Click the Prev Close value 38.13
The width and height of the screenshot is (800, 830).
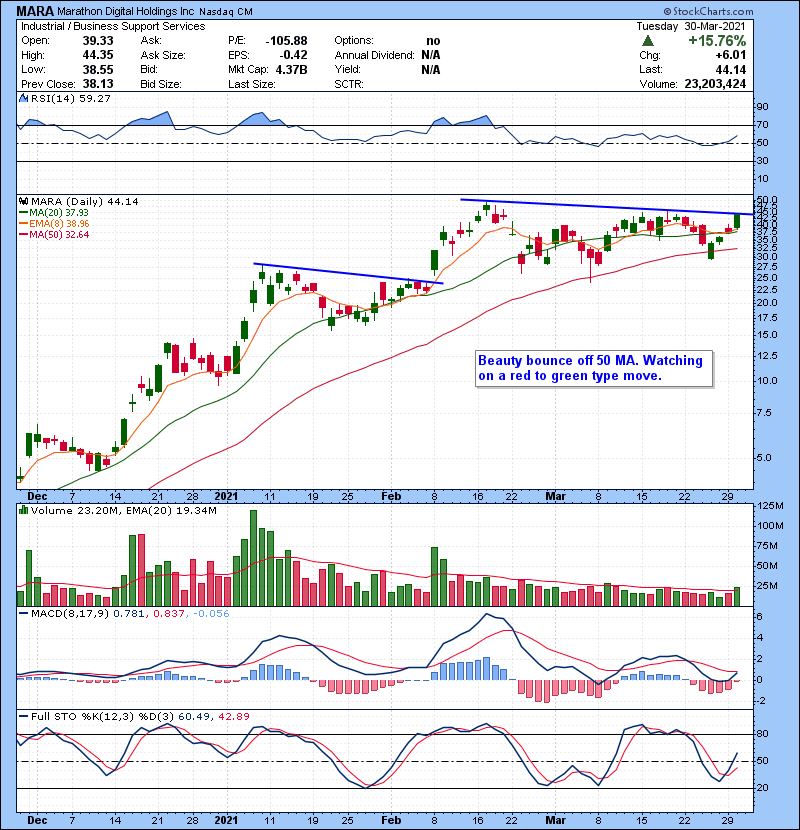98,84
